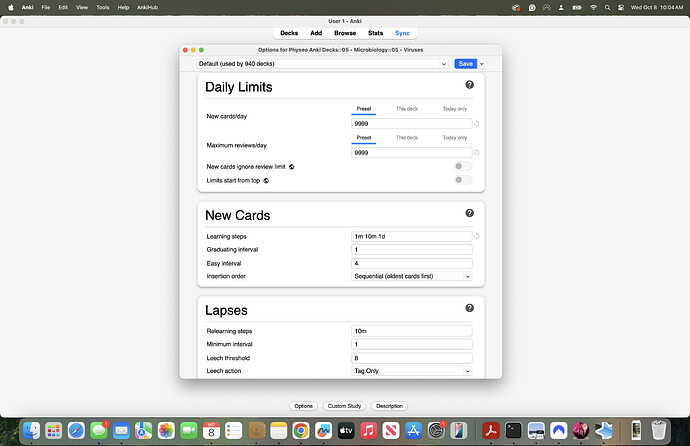Open Reminders app in the dock
This screenshot has width=690, height=446.
click(234, 431)
